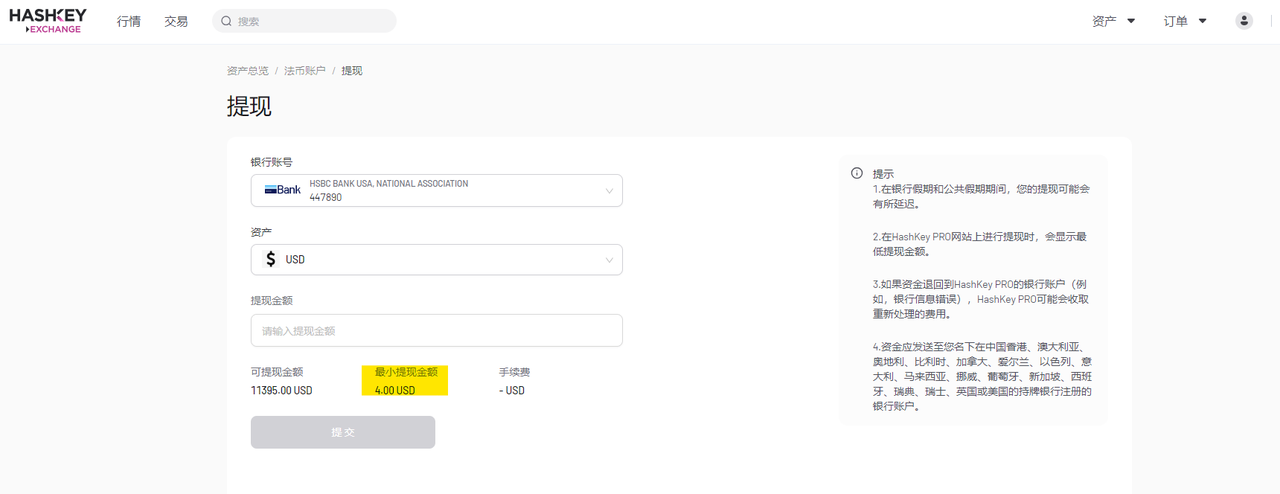Expand the 订单 orders dropdown
The height and width of the screenshot is (494, 1280).
pyautogui.click(x=1185, y=21)
